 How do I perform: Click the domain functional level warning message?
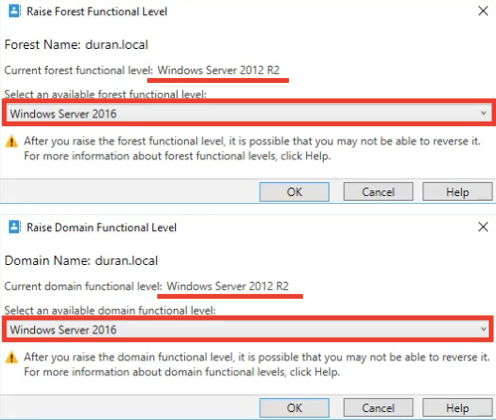point(257,364)
